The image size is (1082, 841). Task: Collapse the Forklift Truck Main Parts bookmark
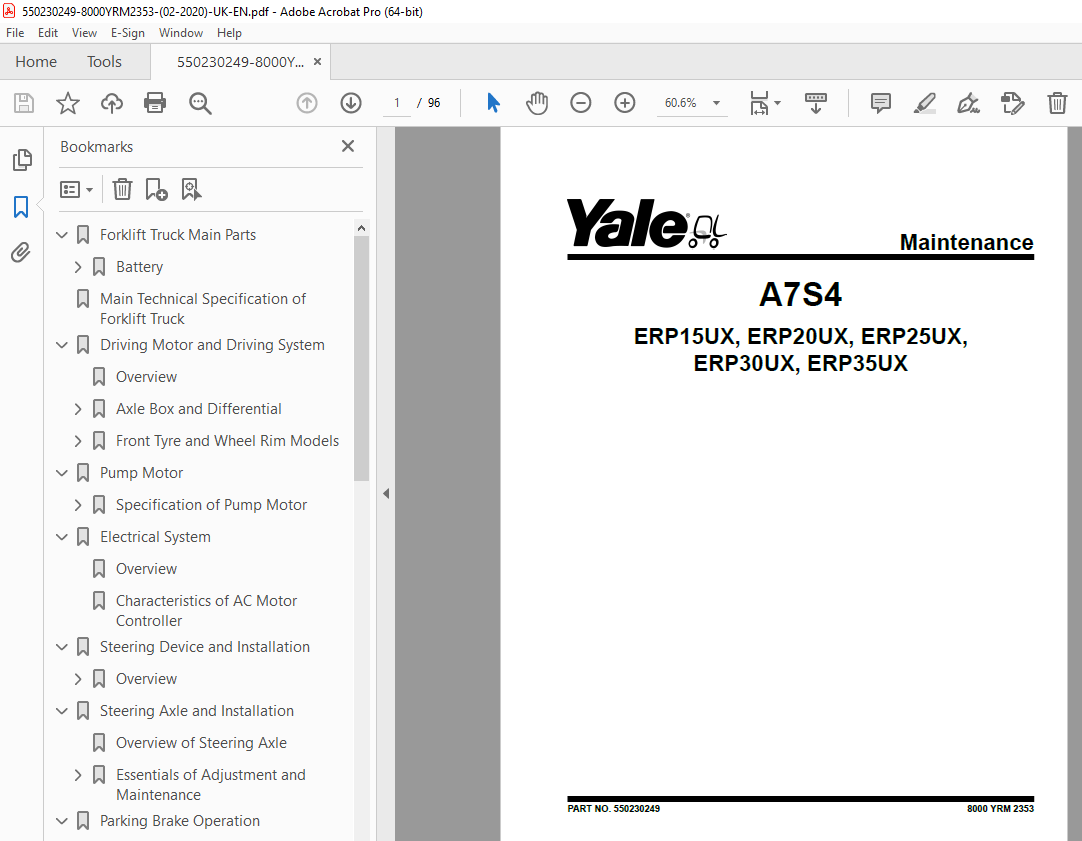click(62, 235)
